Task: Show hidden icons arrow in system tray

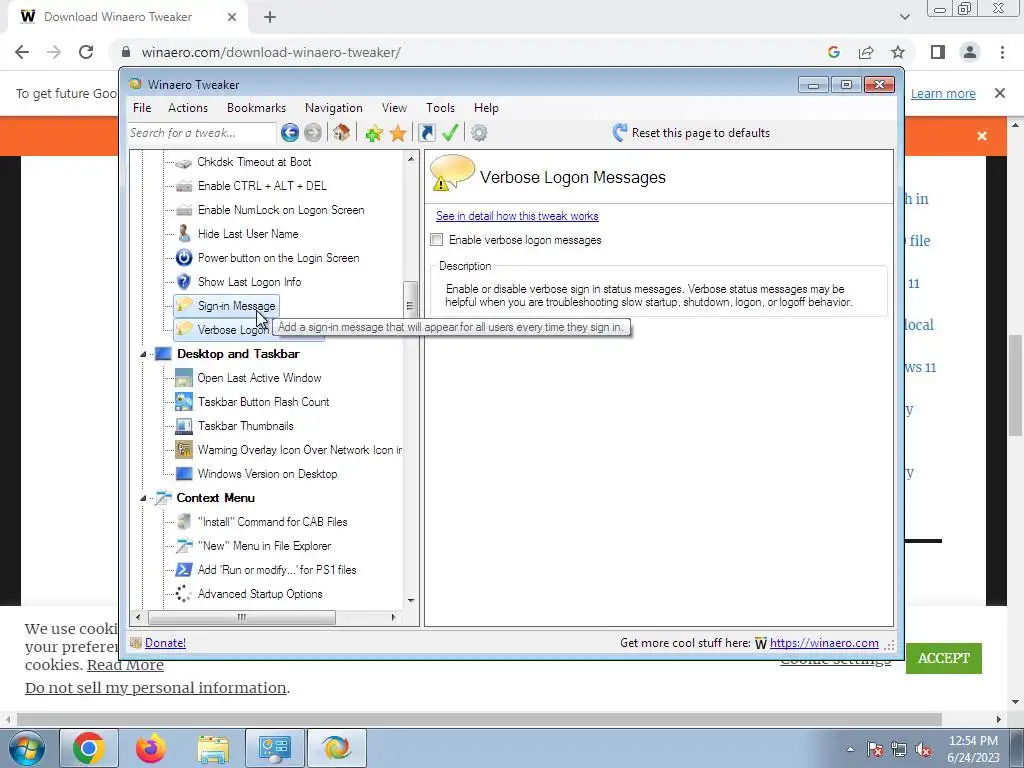Action: pyautogui.click(x=850, y=749)
